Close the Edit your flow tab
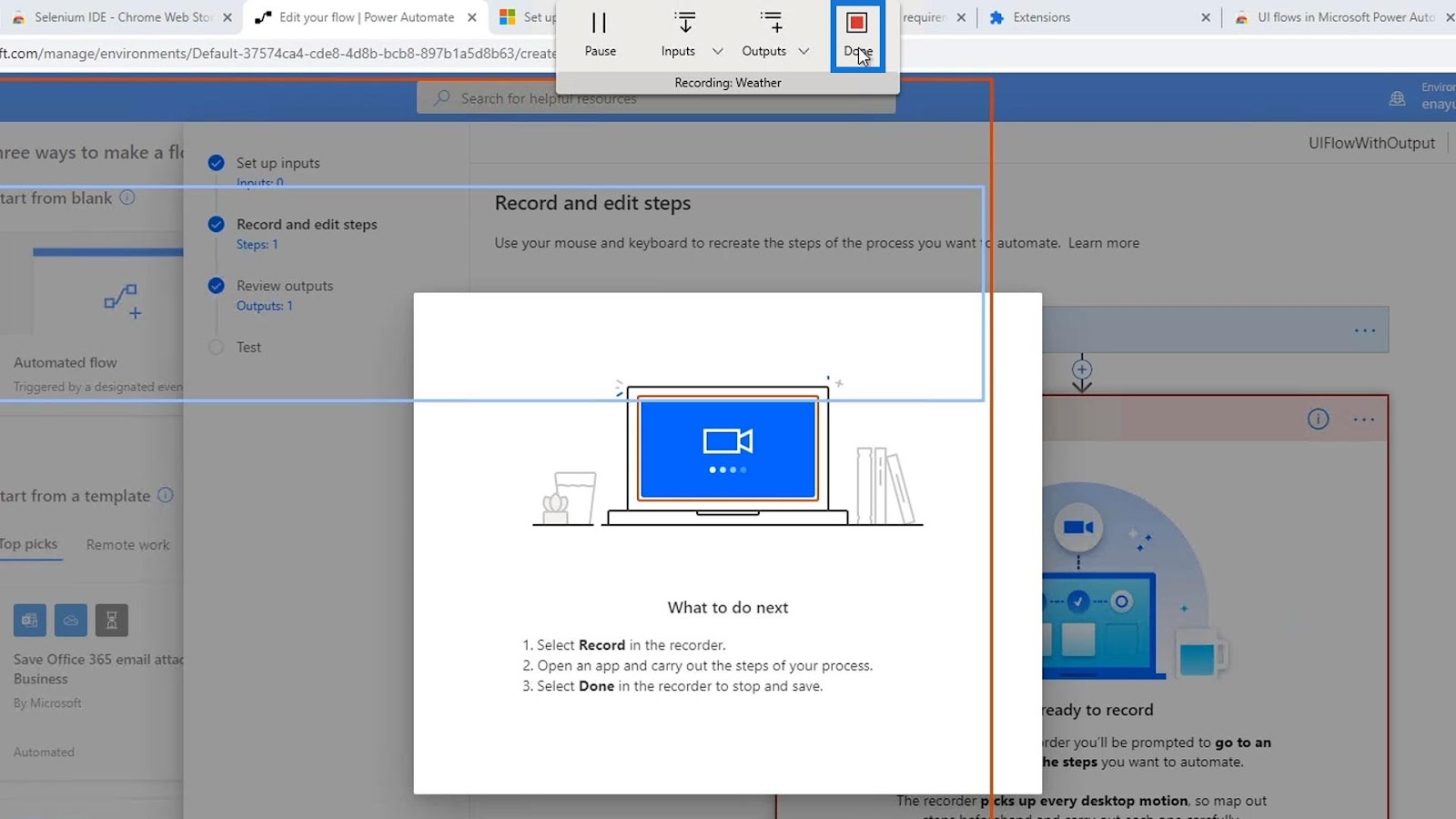 click(x=472, y=17)
